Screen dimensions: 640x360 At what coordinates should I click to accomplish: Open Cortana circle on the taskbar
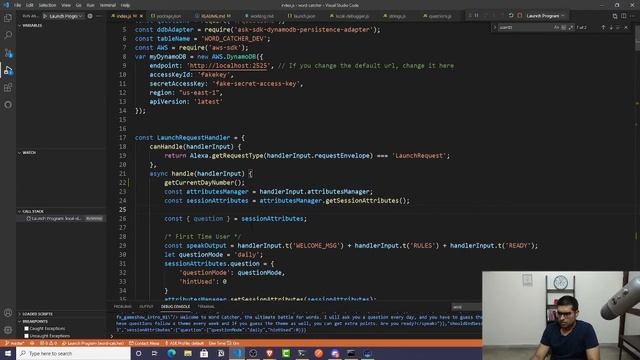[x=138, y=353]
